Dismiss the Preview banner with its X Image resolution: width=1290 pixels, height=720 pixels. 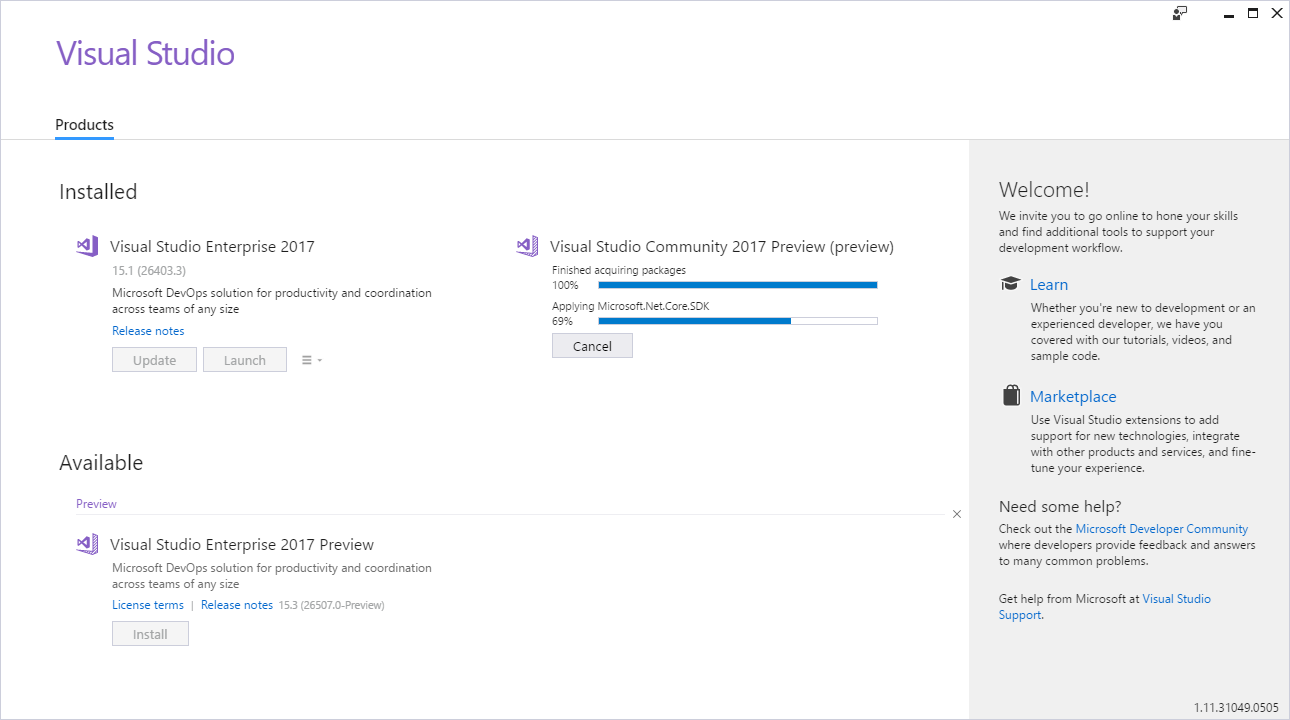(956, 513)
